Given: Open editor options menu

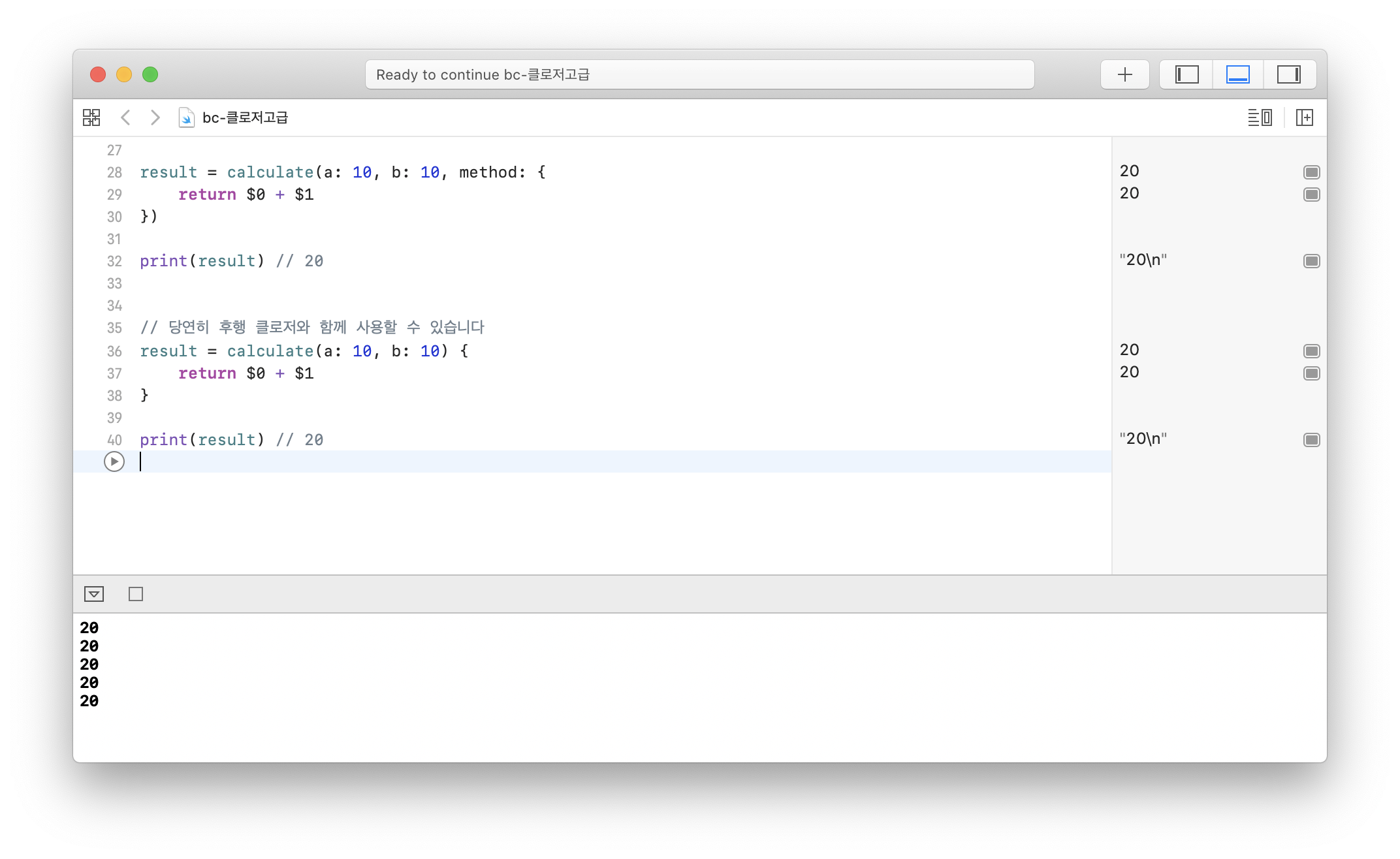Looking at the screenshot, I should 1259,117.
